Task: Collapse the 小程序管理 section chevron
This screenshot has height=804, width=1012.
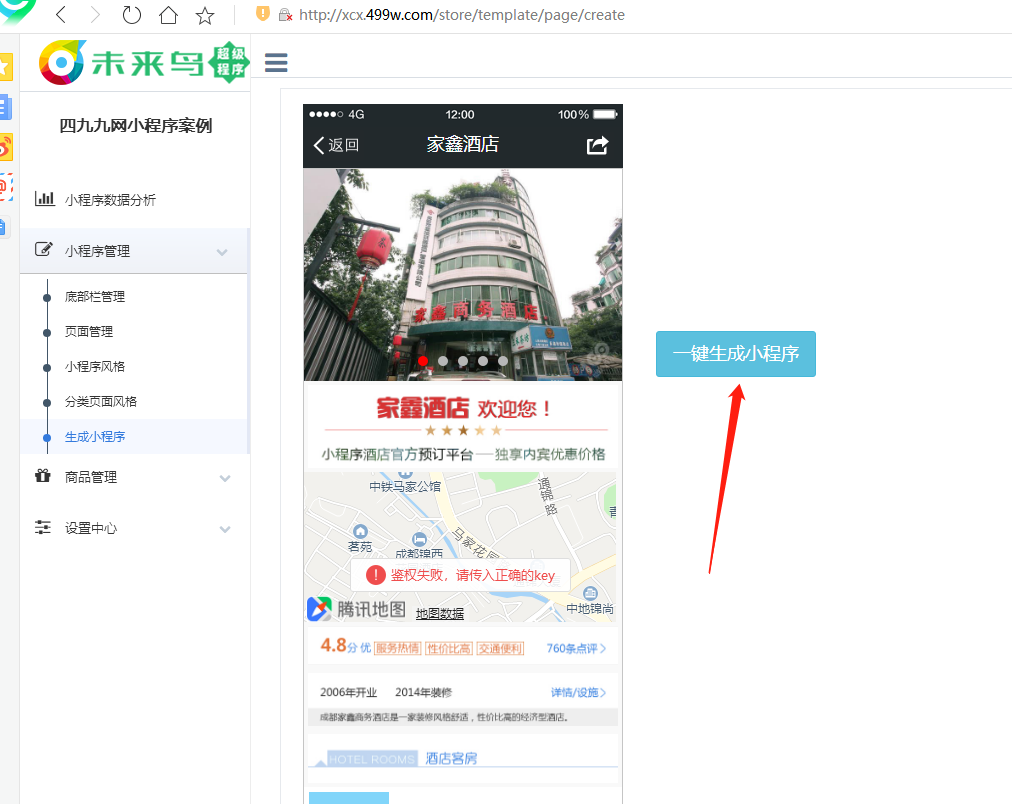Action: pos(222,252)
